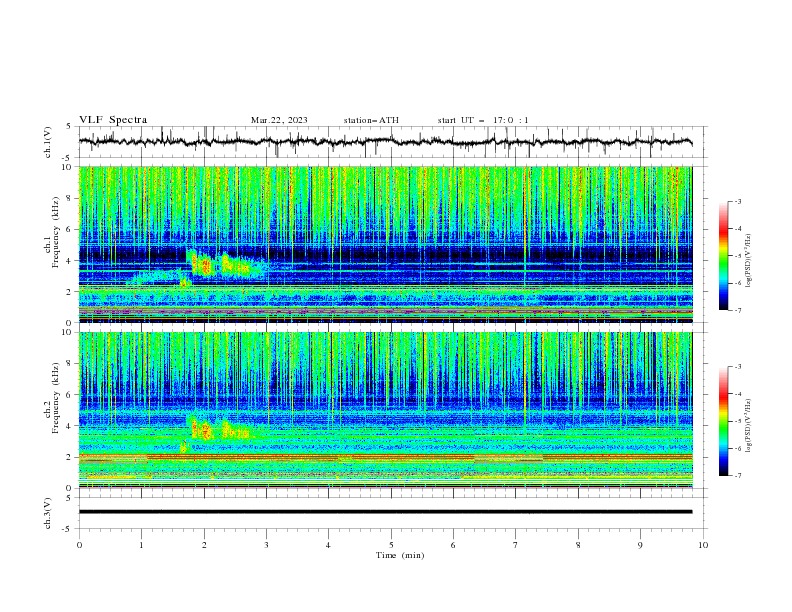
Task: Click the ch.1 spectrogram color scale bar
Action: tap(723, 256)
